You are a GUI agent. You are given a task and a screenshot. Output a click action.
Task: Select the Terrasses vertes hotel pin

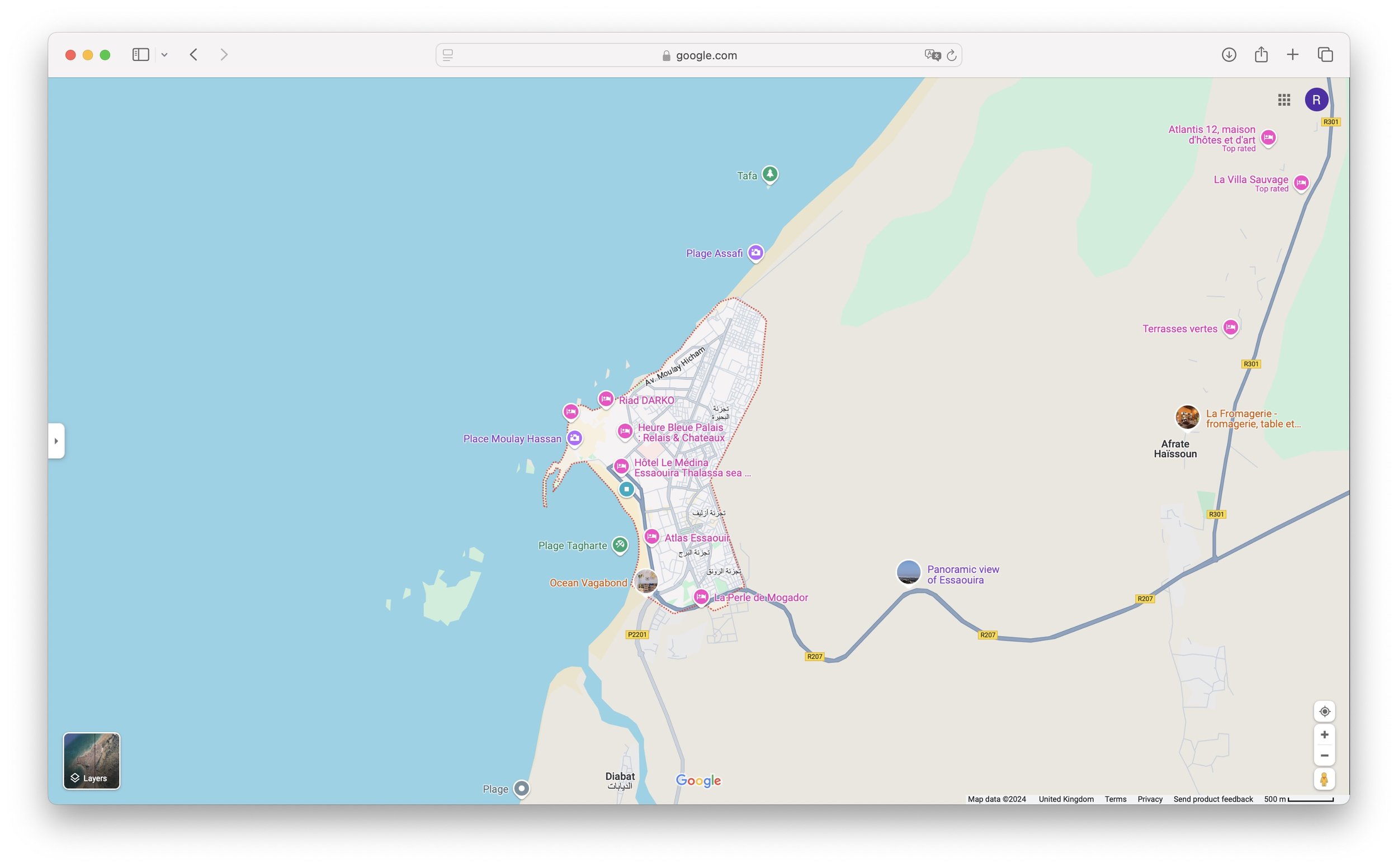click(1230, 328)
